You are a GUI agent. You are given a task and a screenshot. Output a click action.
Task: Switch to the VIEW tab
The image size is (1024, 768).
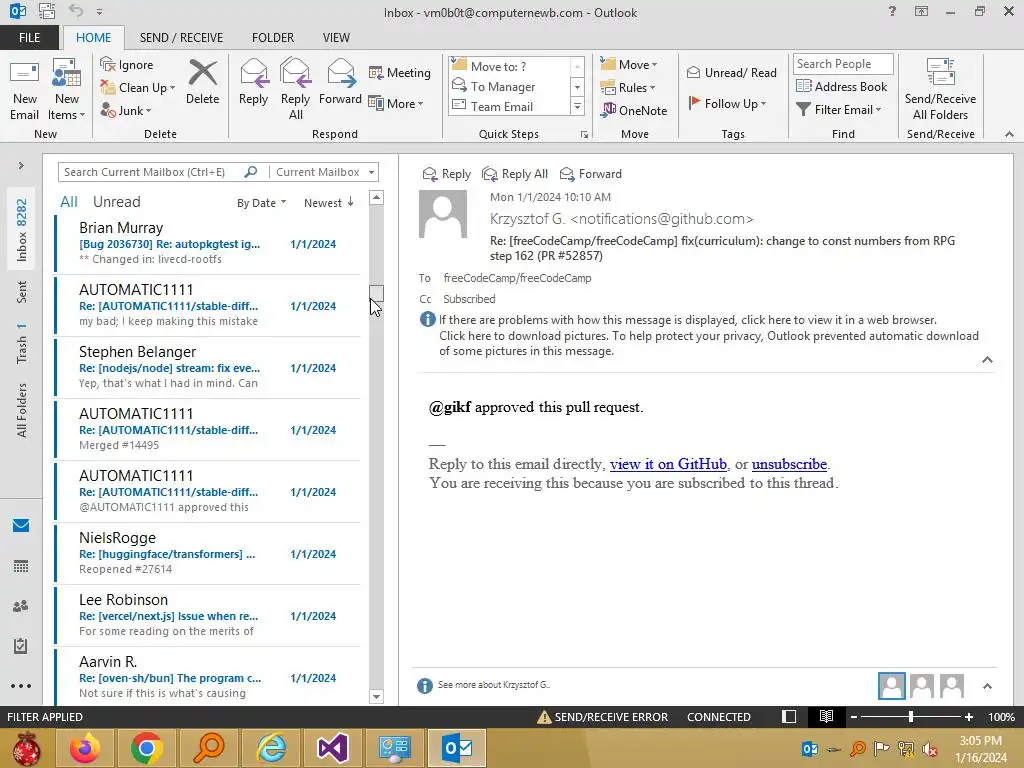tap(336, 38)
